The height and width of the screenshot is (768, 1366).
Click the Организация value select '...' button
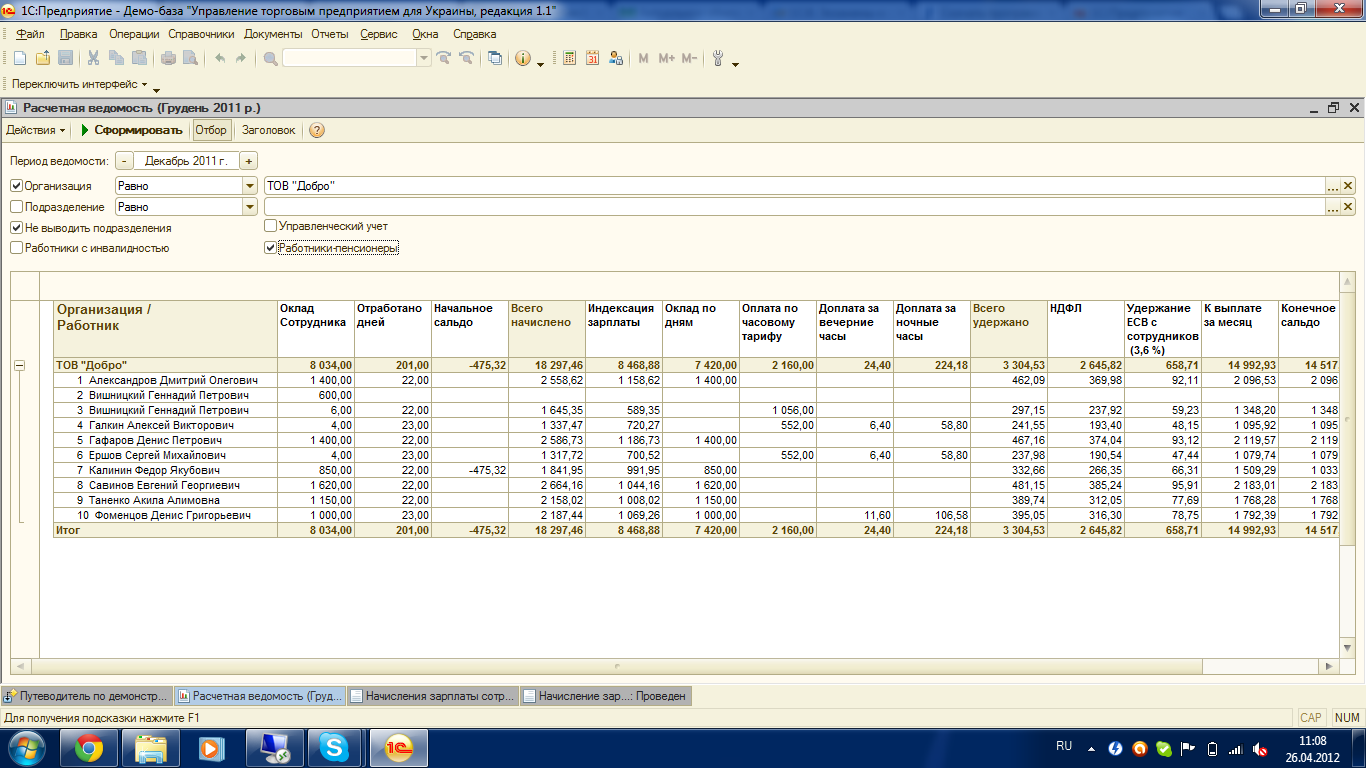1332,186
